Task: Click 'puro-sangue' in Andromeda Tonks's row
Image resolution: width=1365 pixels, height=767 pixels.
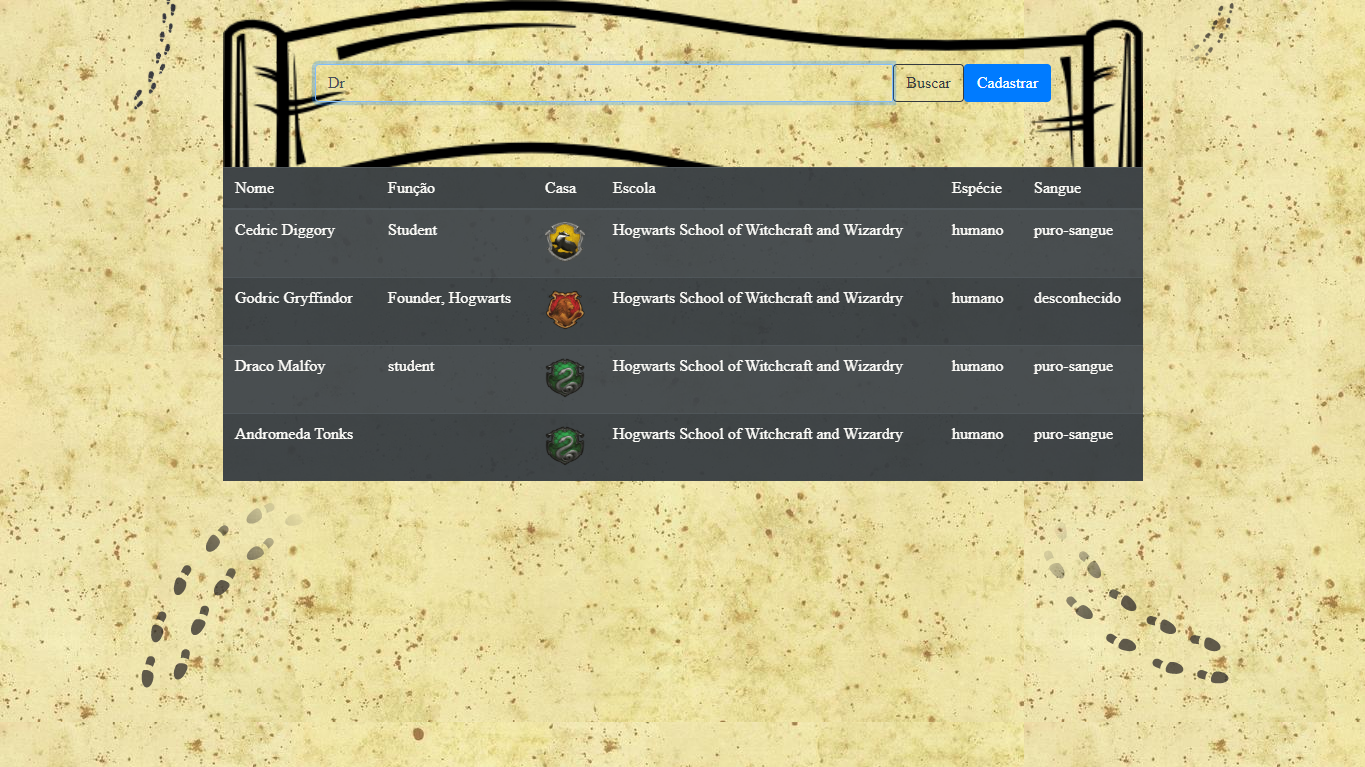Action: coord(1073,435)
